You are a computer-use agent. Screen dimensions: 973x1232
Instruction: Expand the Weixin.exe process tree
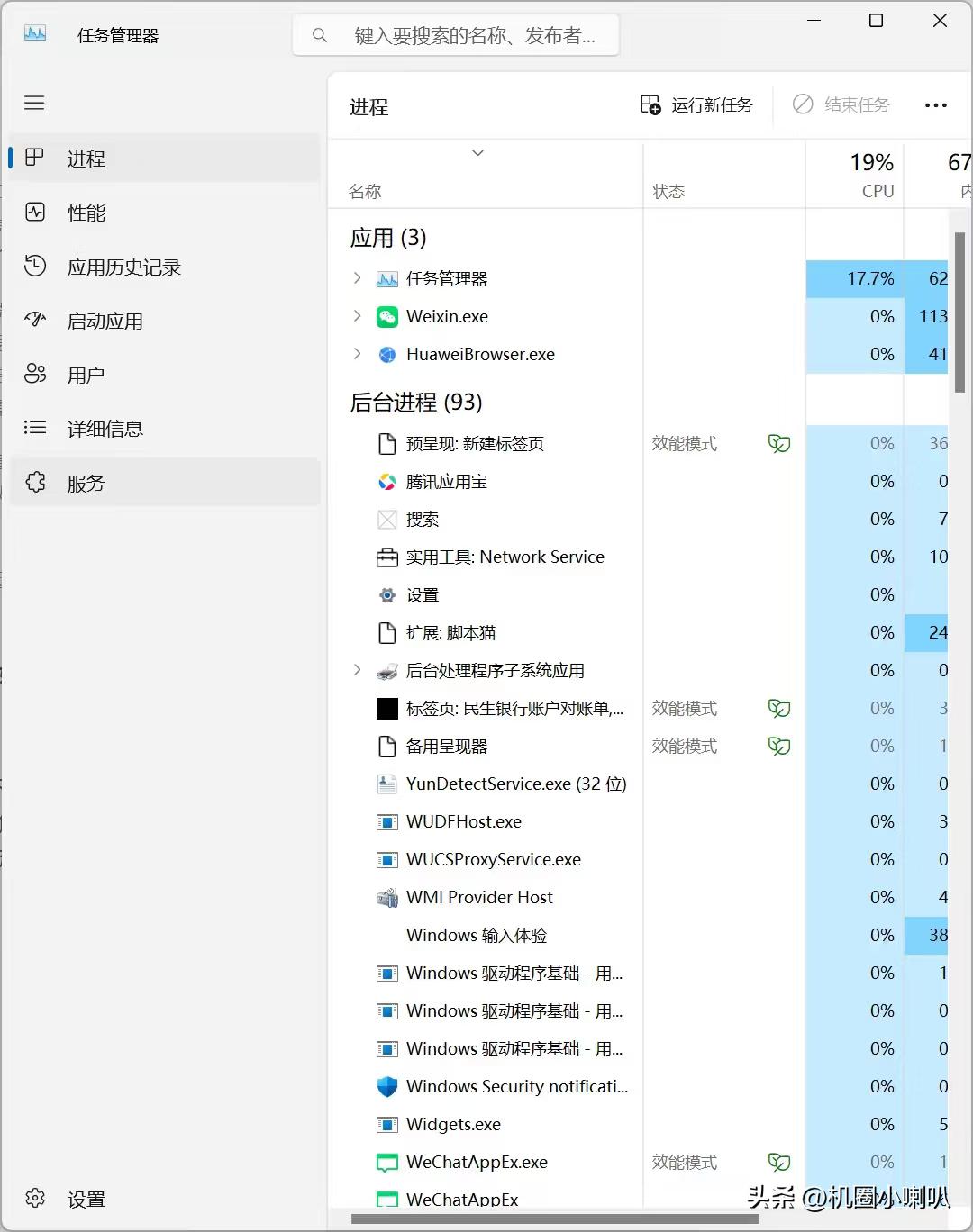click(x=356, y=316)
